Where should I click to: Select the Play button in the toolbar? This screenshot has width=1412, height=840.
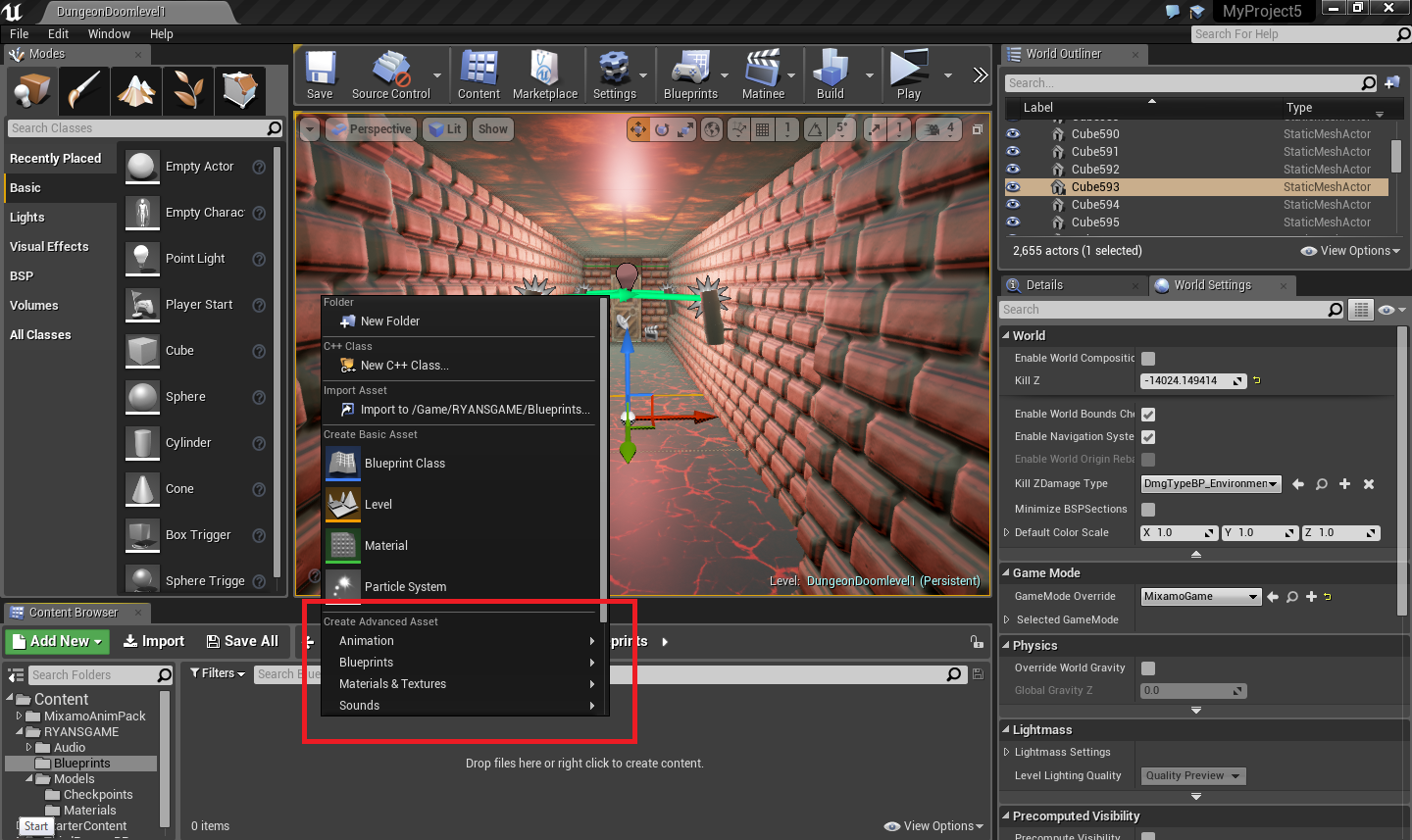[x=907, y=74]
